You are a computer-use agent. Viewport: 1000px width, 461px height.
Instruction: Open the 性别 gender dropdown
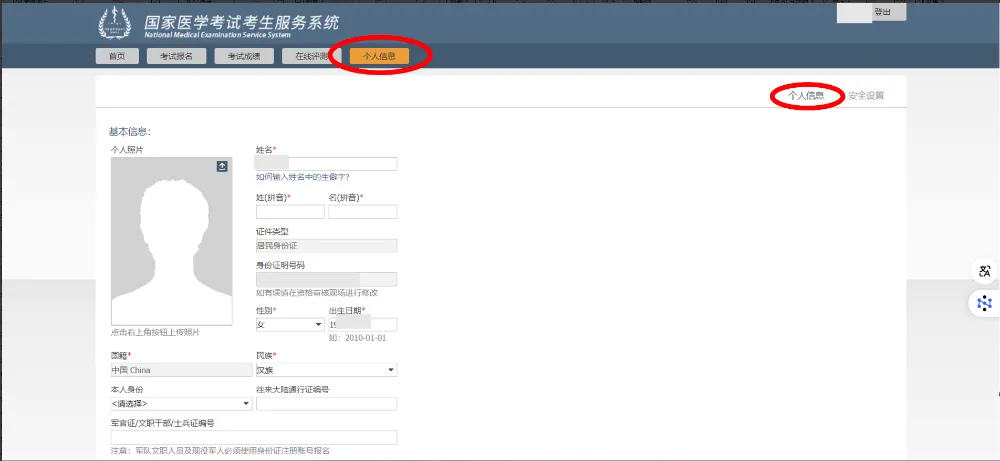290,325
